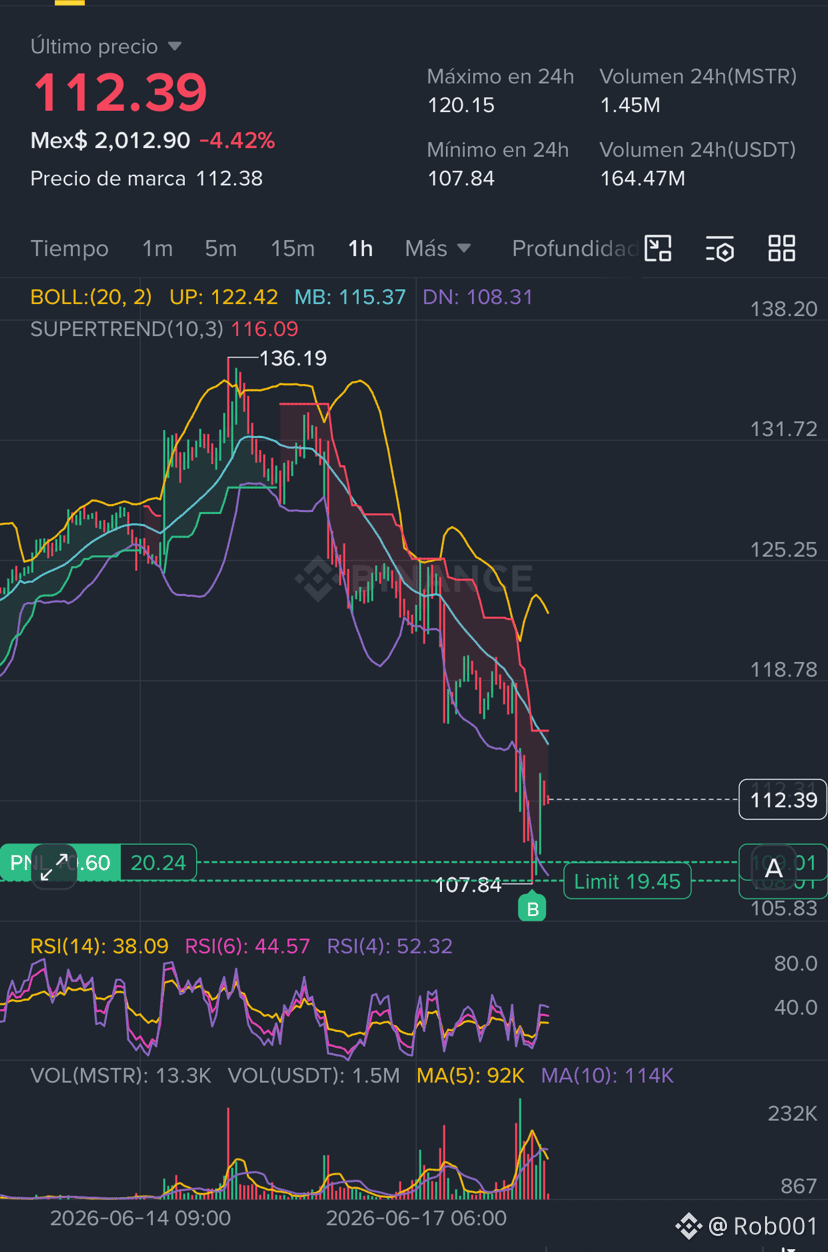Tap the 107.84 low label on chart
The image size is (828, 1252).
pyautogui.click(x=468, y=884)
